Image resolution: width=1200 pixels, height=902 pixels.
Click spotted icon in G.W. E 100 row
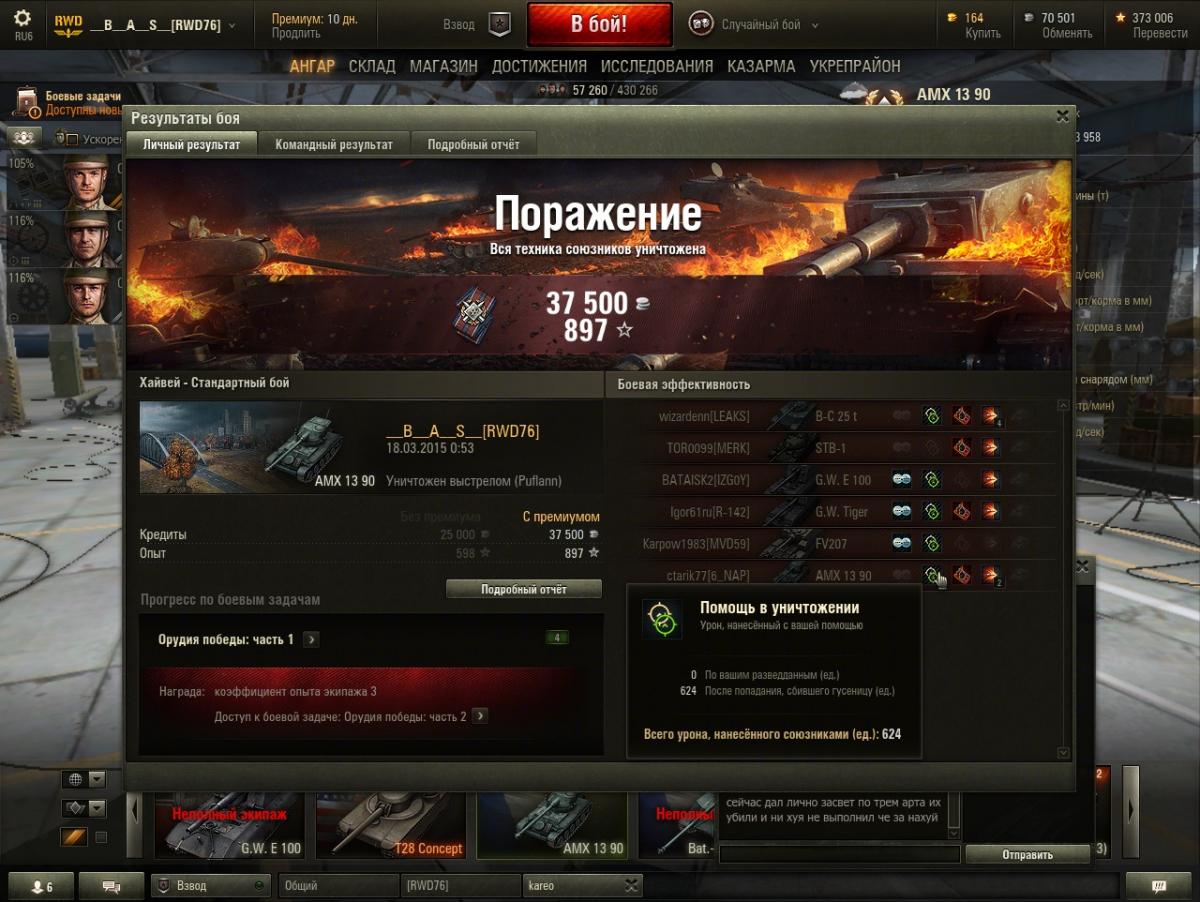click(901, 480)
